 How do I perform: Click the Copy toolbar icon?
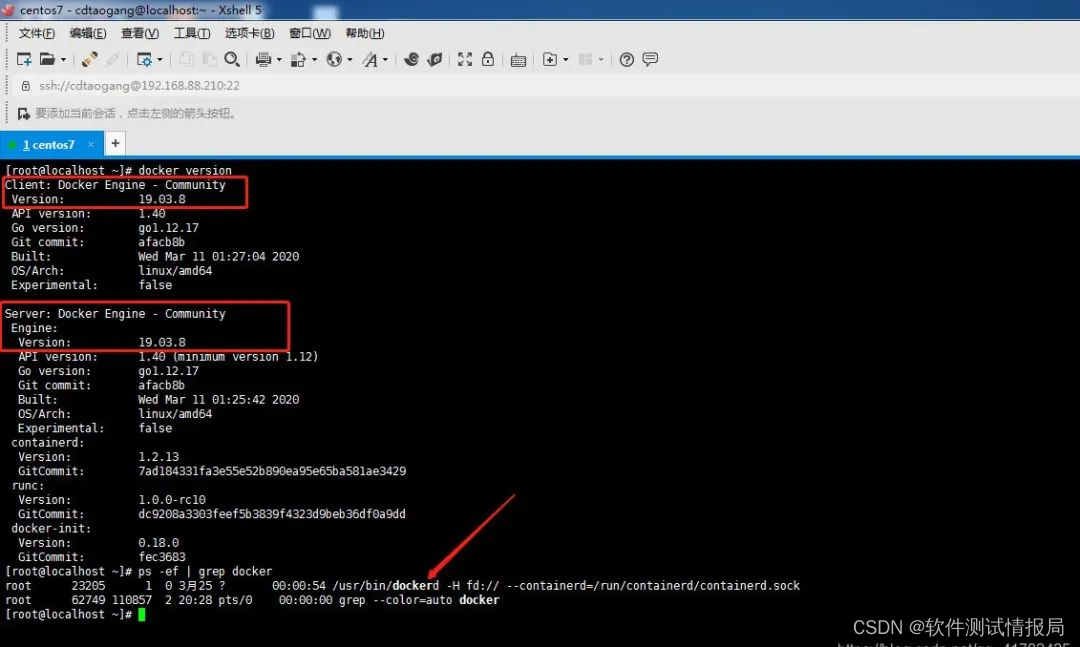pyautogui.click(x=186, y=59)
